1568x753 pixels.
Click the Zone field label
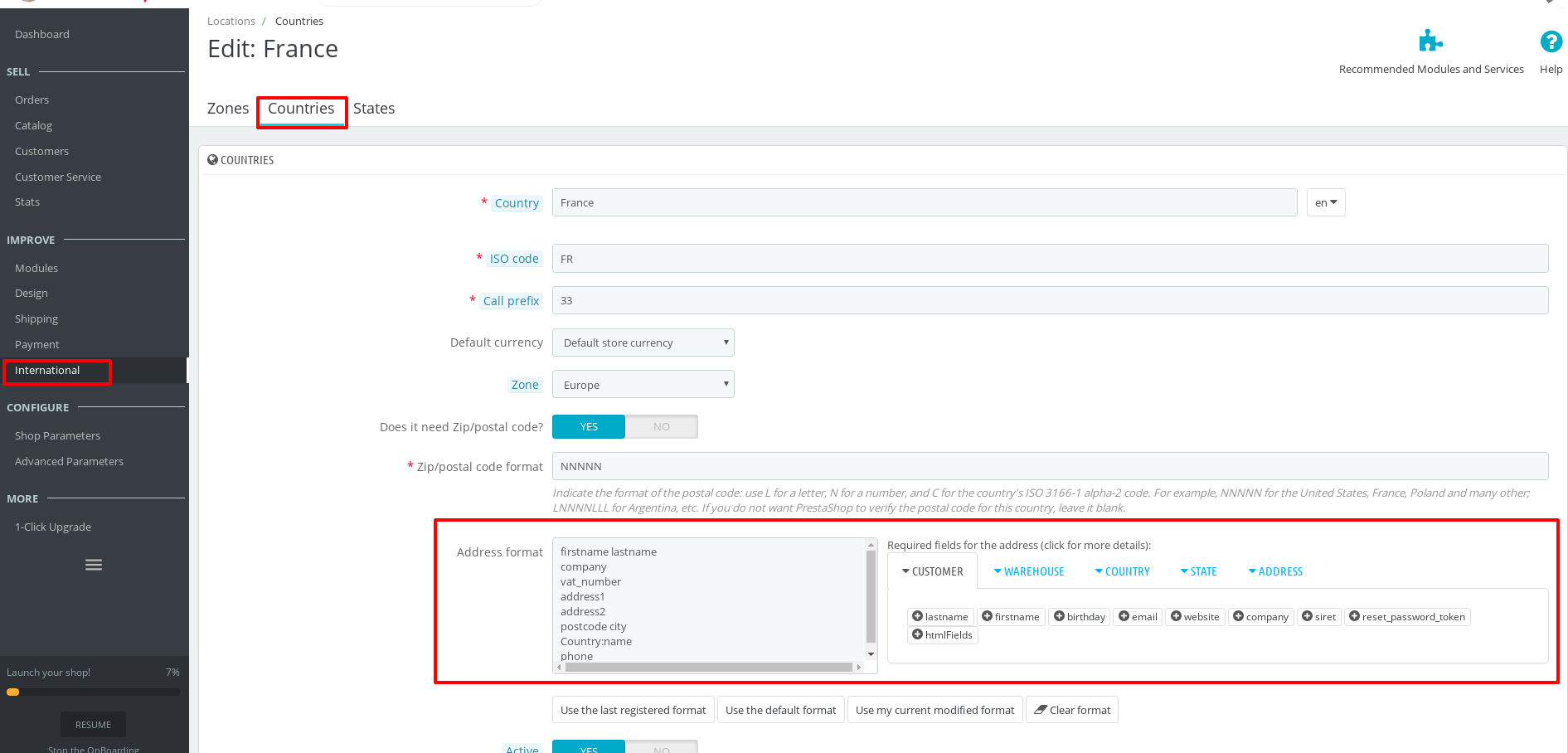tap(525, 385)
